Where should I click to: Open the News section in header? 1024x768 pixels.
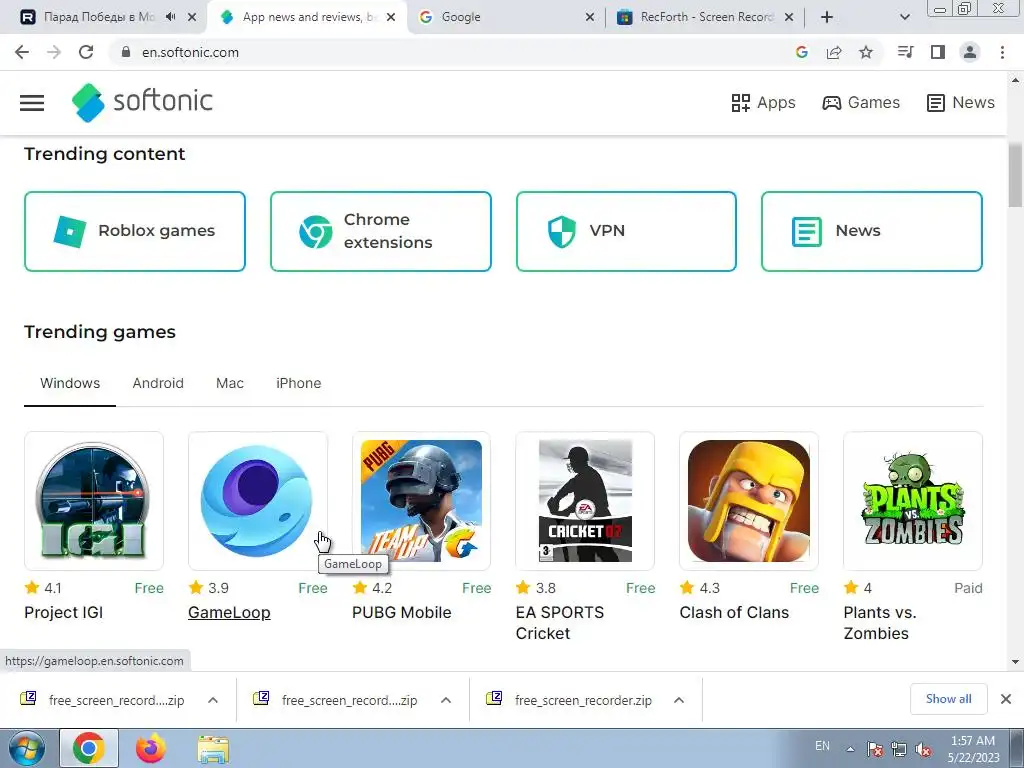[x=961, y=103]
